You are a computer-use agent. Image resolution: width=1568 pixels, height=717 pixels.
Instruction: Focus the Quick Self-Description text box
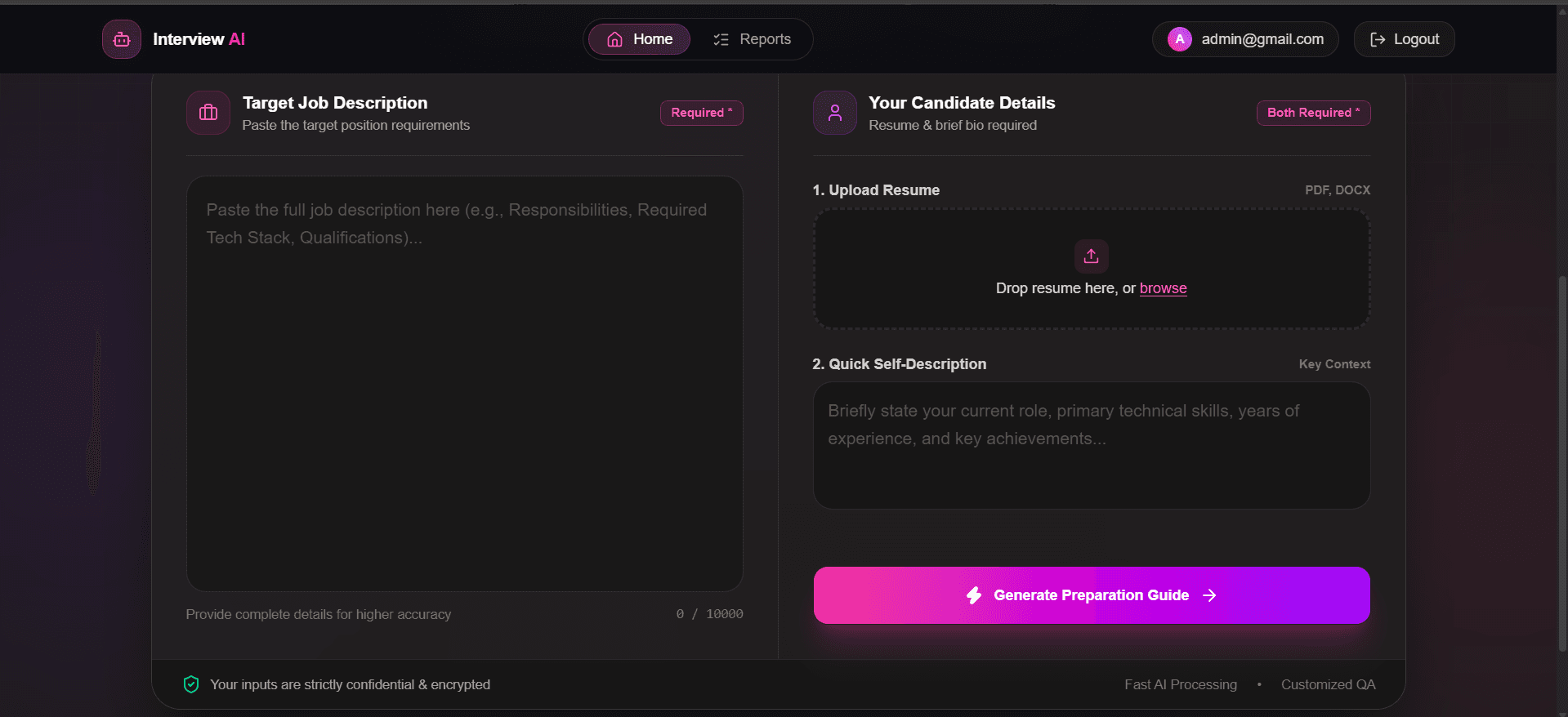point(1092,446)
